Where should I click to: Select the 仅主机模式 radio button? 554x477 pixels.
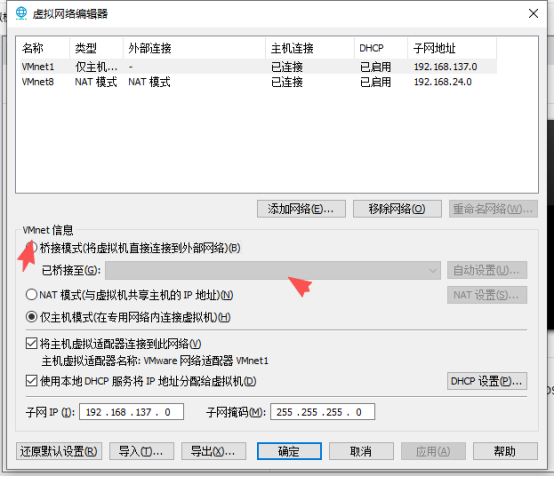click(x=31, y=317)
